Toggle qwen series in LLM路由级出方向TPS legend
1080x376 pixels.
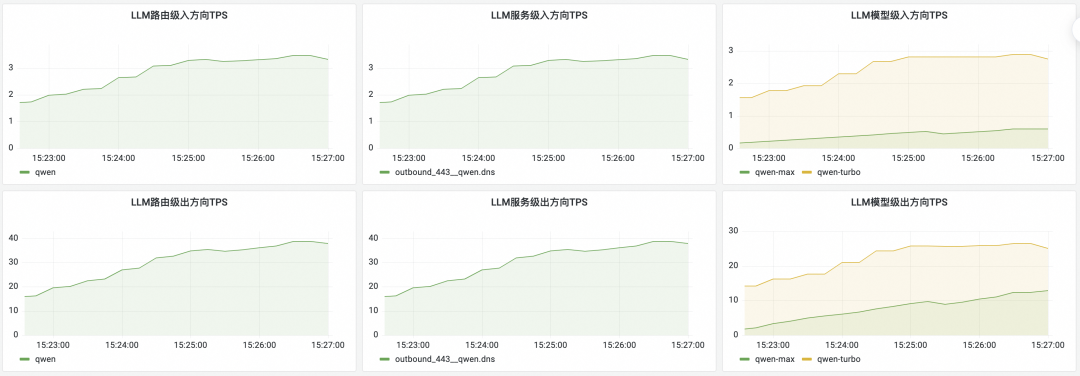(45, 359)
